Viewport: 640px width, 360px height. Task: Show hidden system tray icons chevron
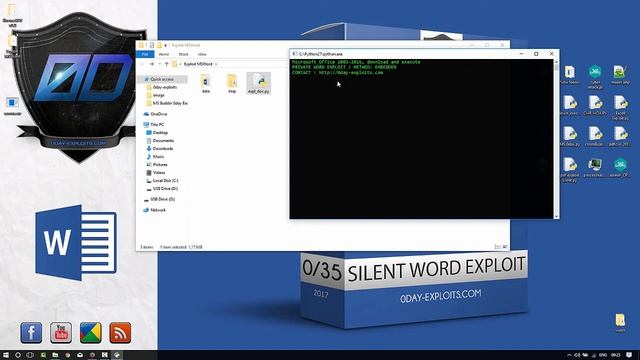[x=569, y=355]
